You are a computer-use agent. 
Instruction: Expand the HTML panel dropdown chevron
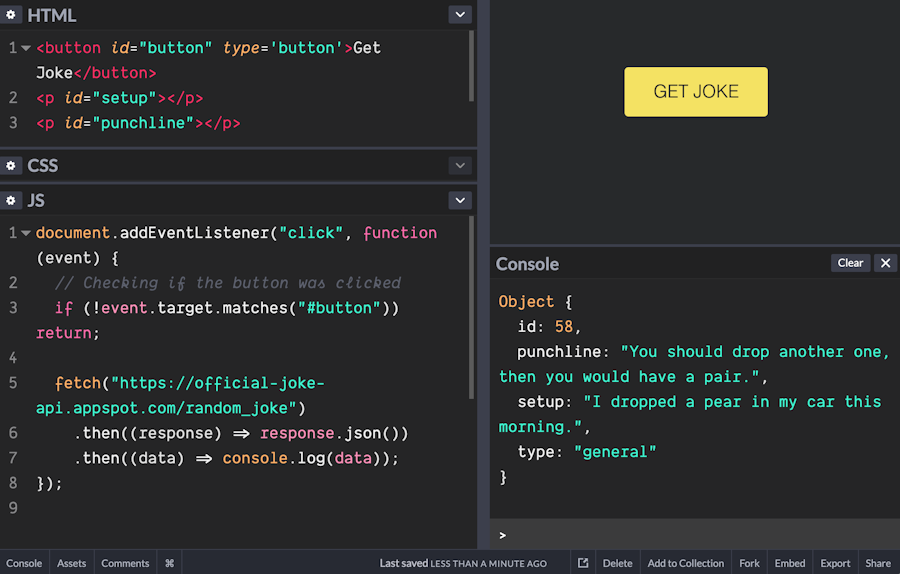tap(459, 15)
